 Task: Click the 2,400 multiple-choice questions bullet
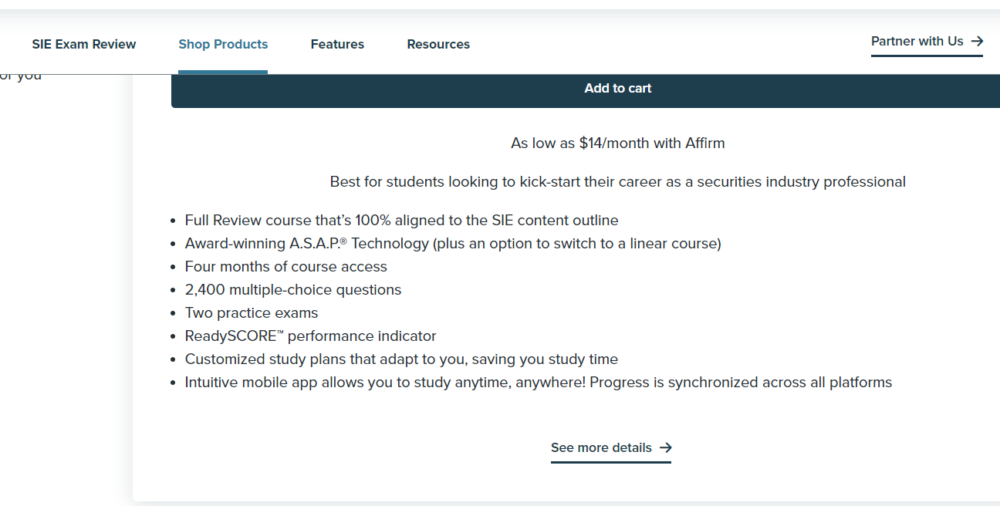coord(293,290)
